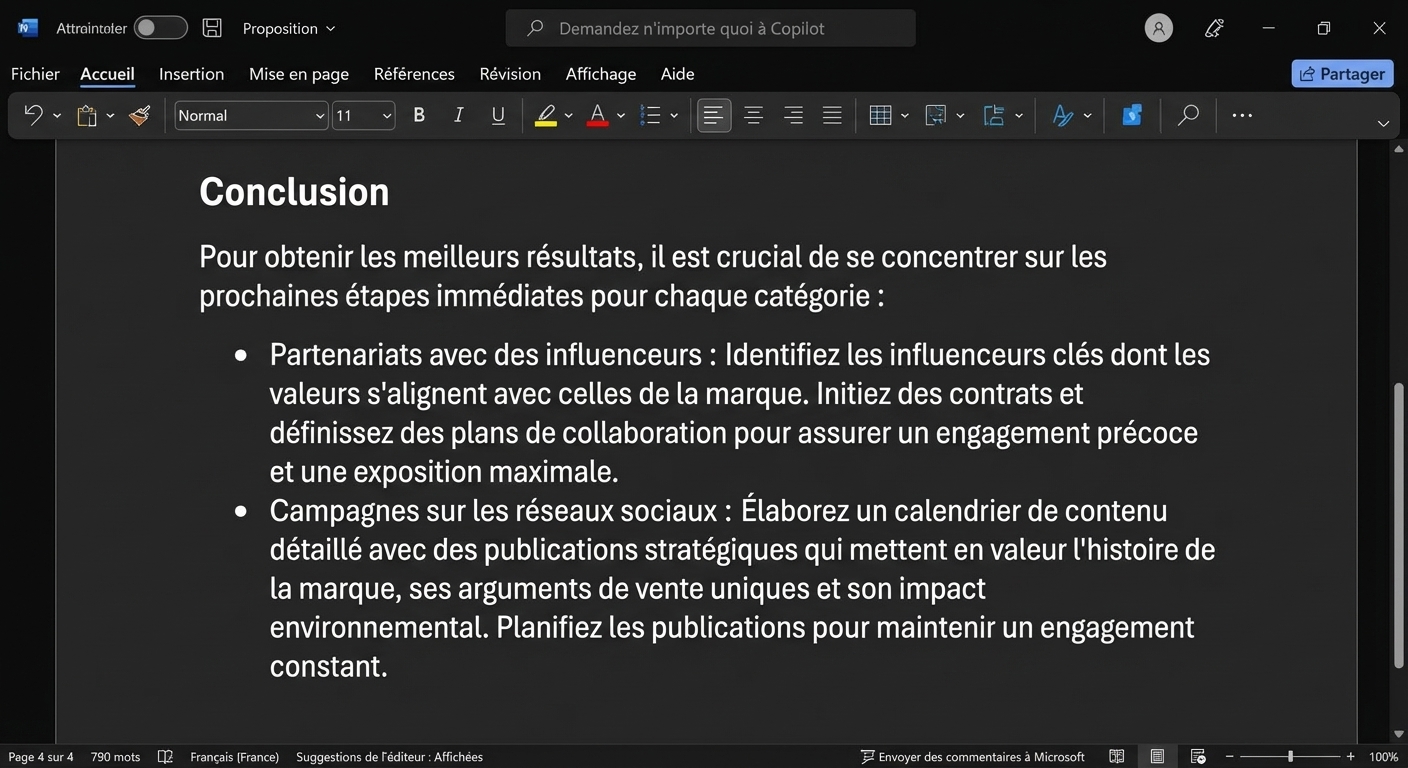Expand the Paste options dropdown arrow
1408x768 pixels.
tap(110, 116)
